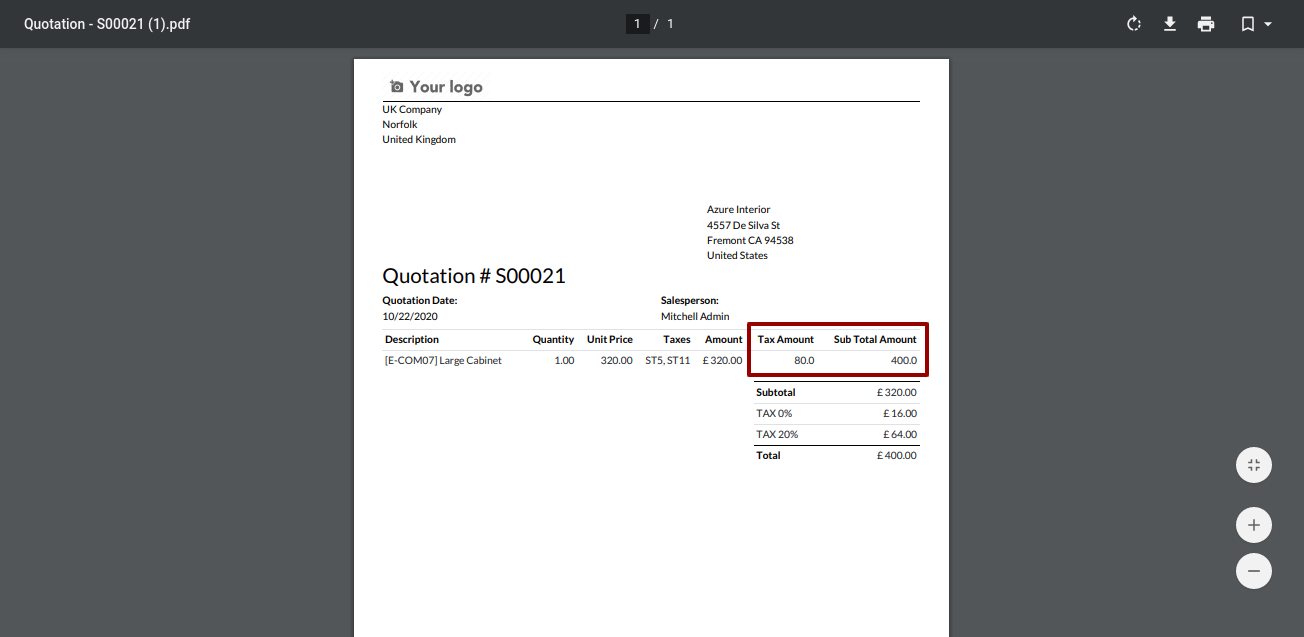Viewport: 1304px width, 637px height.
Task: Click the Salesperson label
Action: coord(690,301)
